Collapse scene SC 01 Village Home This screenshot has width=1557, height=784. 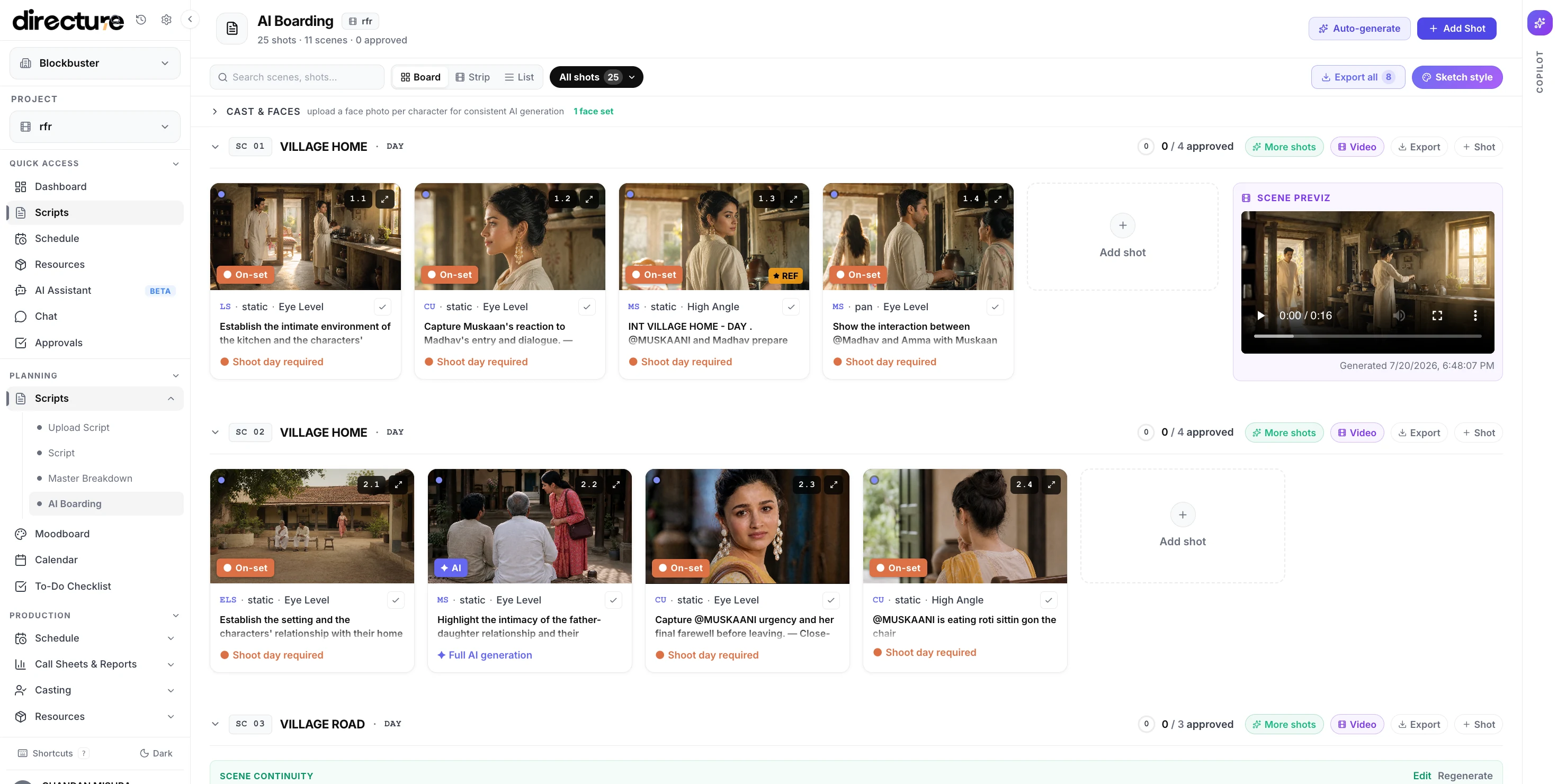tap(215, 147)
